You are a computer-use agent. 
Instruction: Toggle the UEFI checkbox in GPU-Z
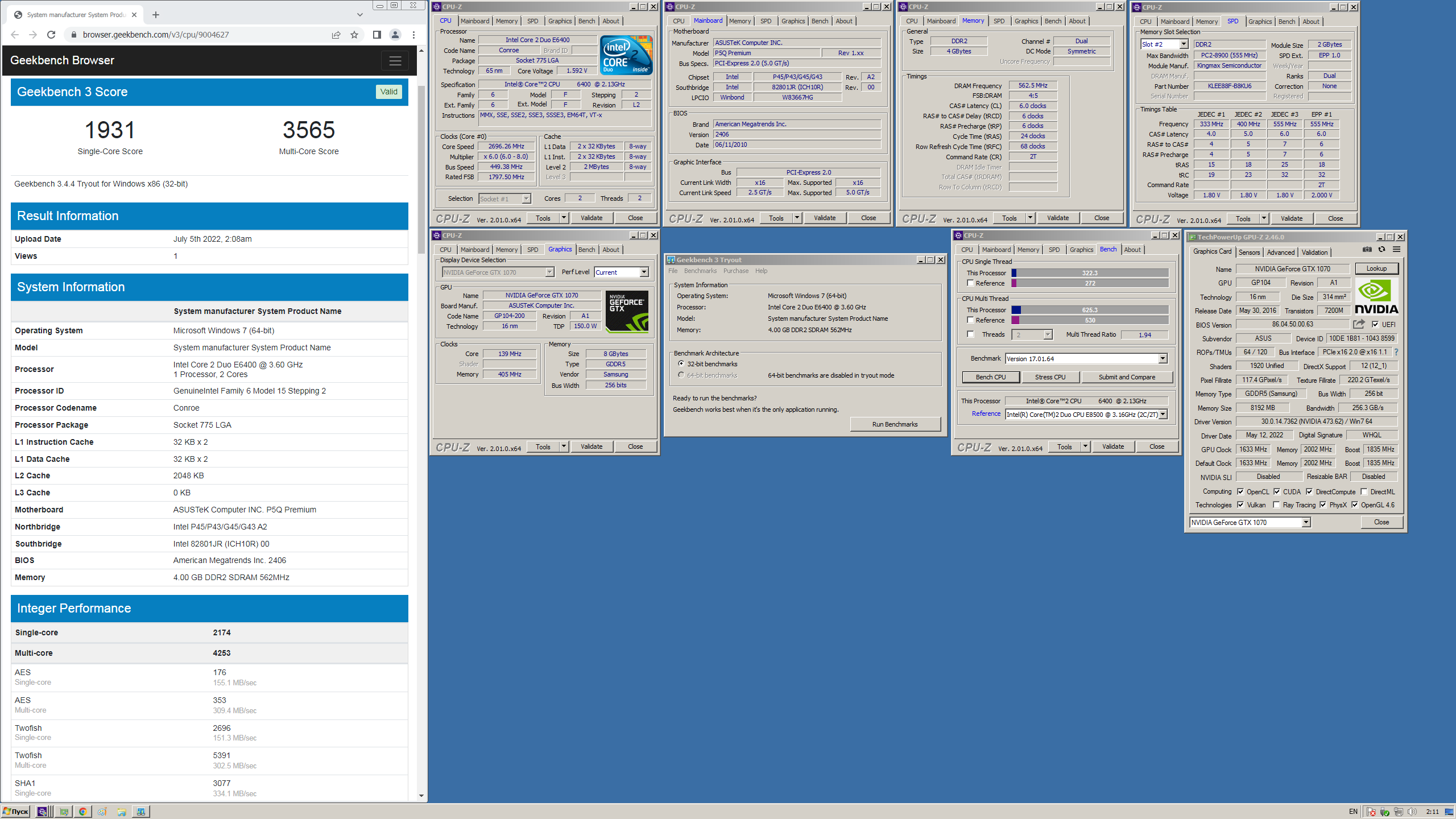(1375, 324)
